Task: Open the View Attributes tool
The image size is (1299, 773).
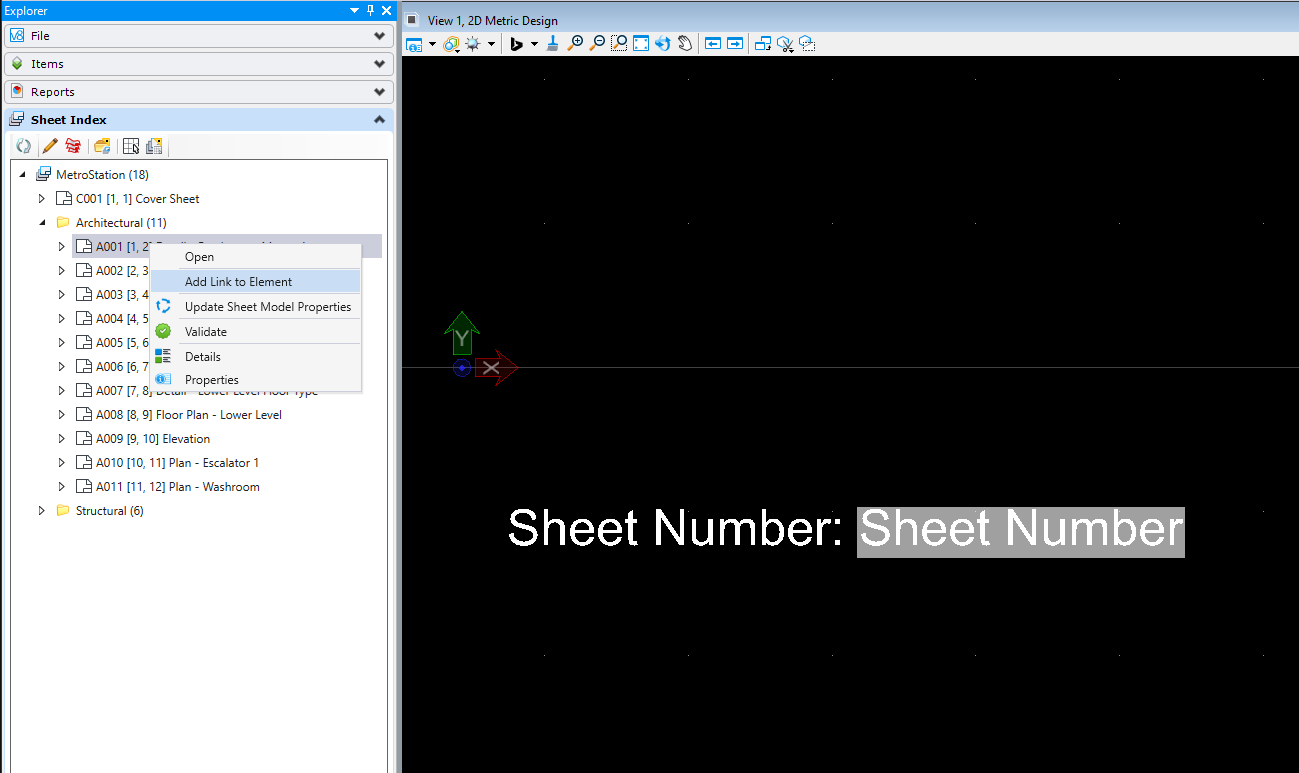Action: [414, 44]
